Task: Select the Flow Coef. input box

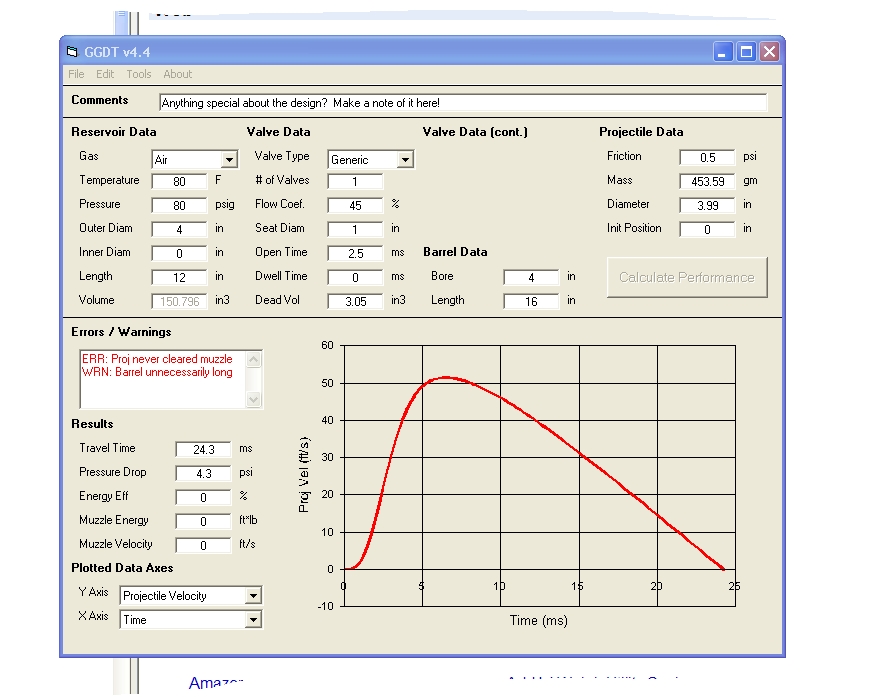Action: 355,205
